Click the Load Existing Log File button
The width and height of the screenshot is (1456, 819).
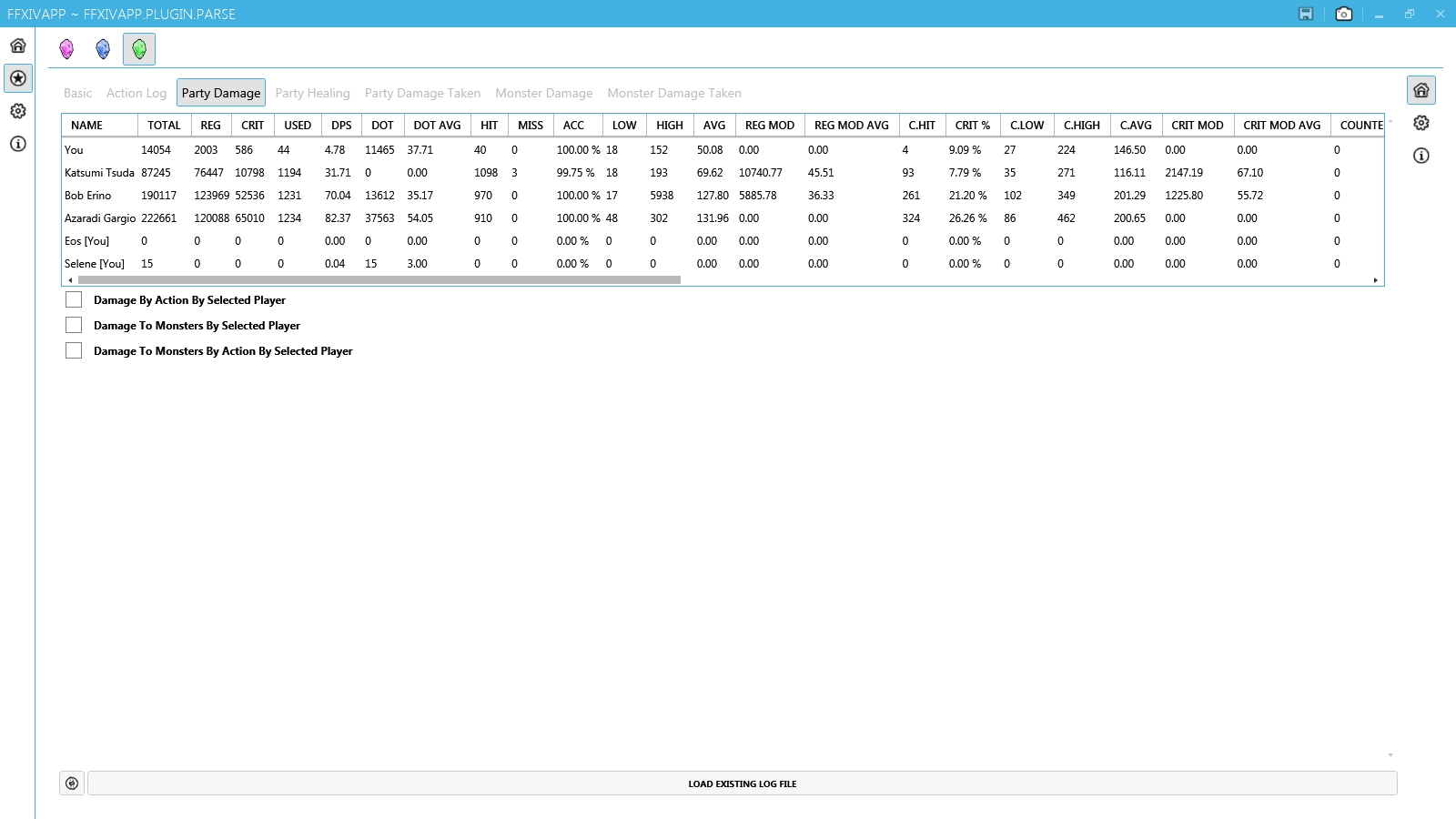click(742, 784)
